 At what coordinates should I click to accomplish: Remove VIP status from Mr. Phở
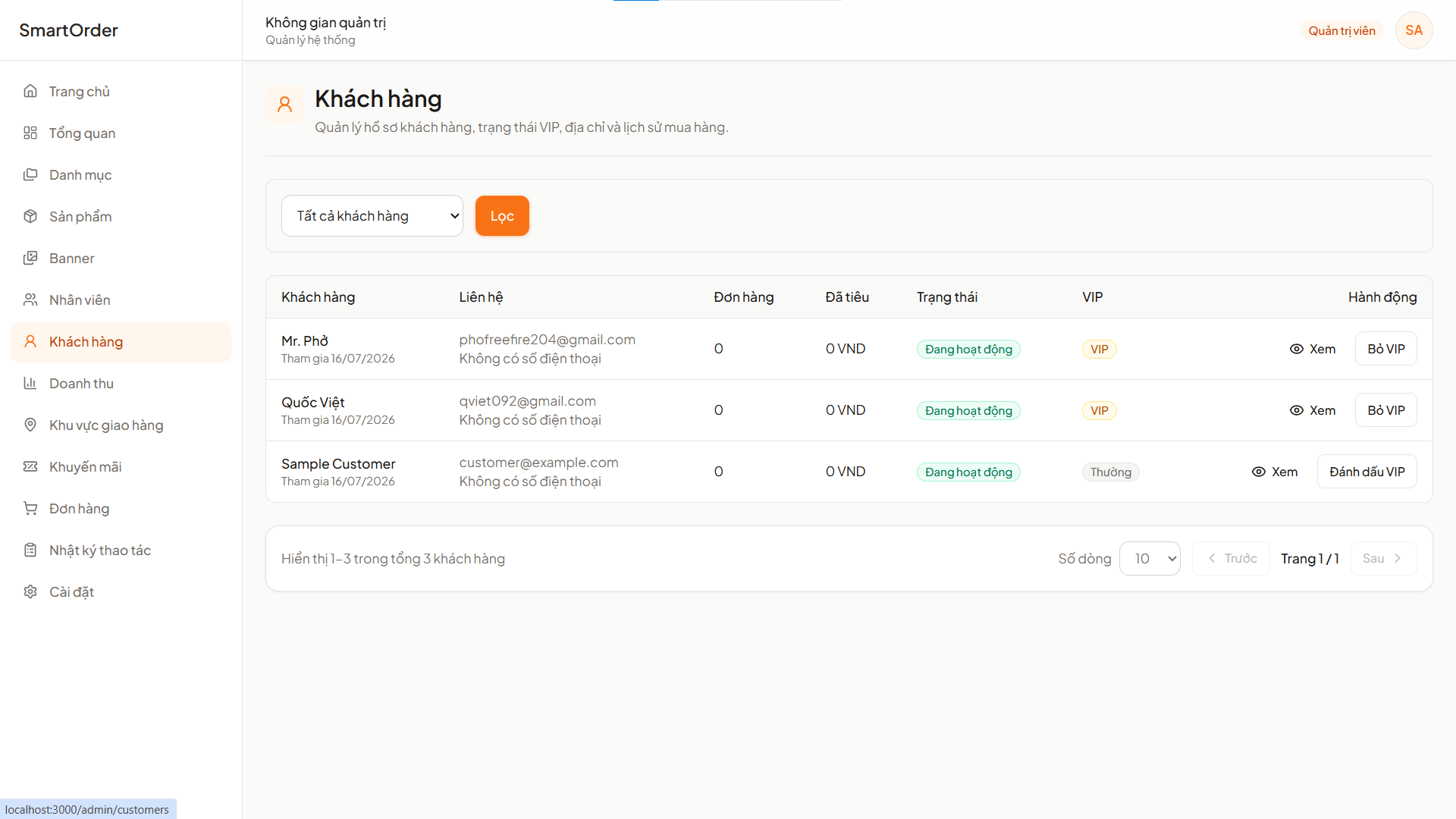[1385, 349]
